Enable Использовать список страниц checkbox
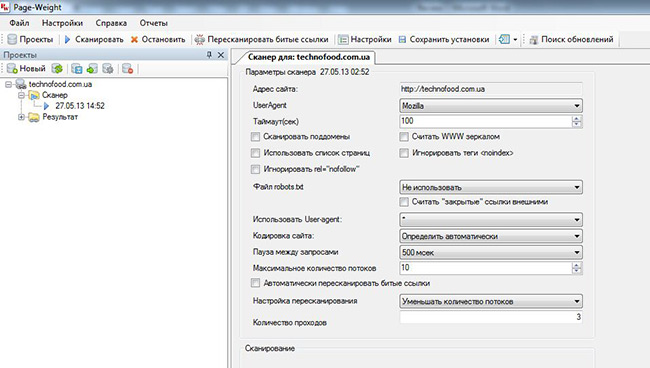 click(255, 153)
